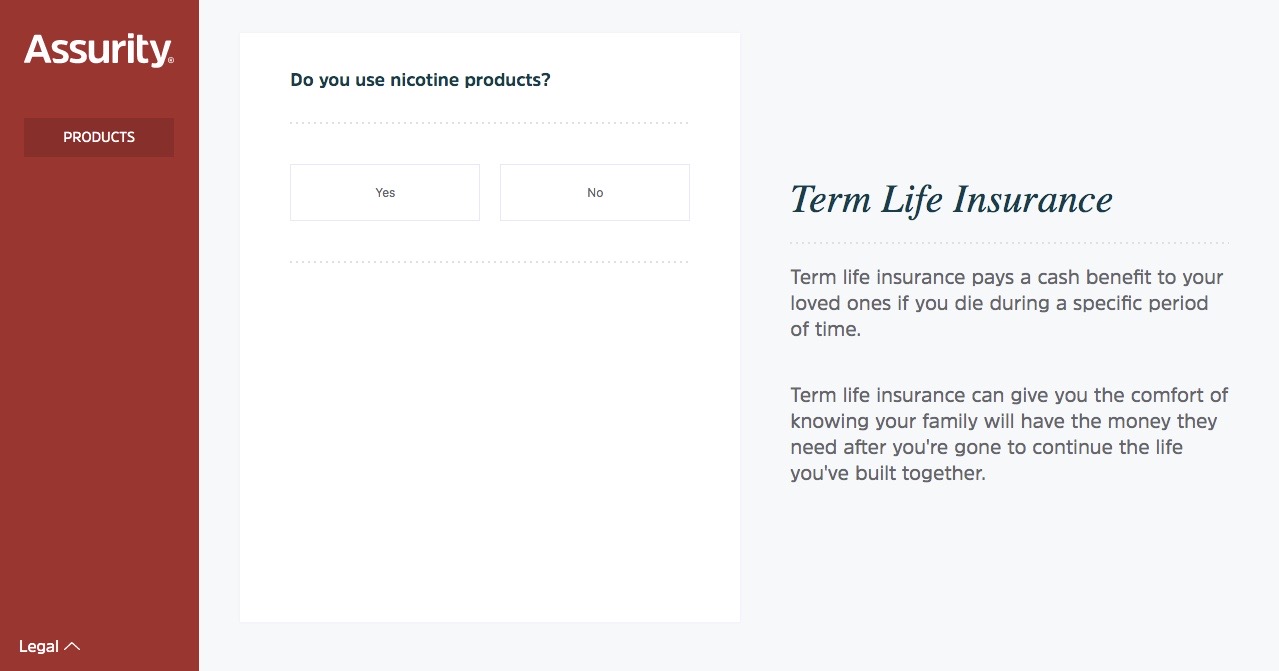Click the words "specific period of time"

point(1000,315)
